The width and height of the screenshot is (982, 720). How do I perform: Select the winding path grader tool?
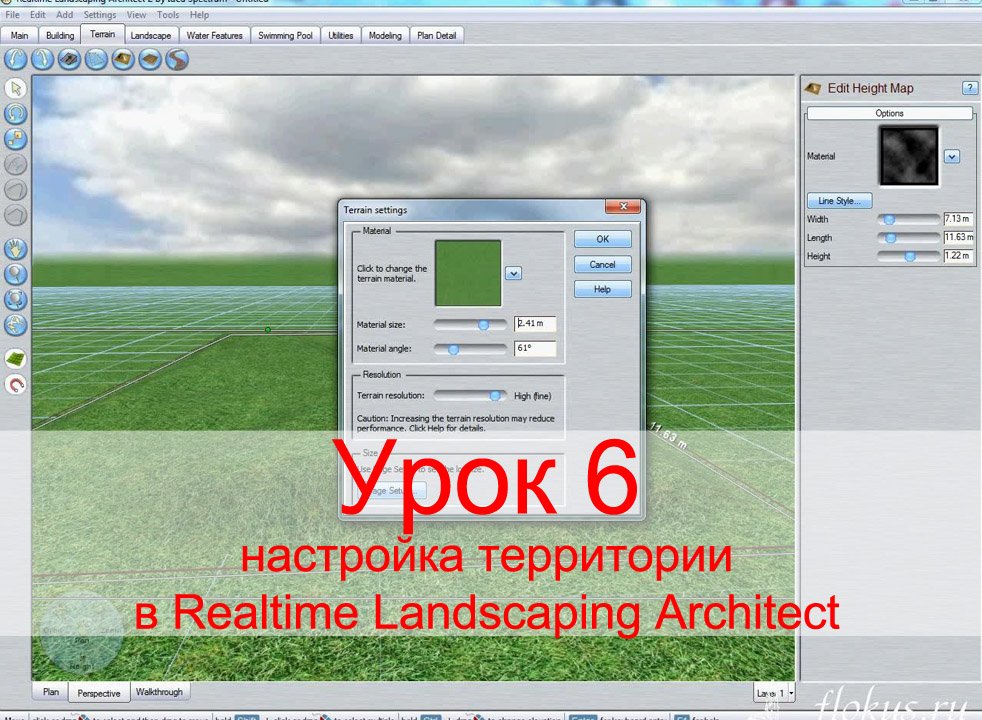(x=177, y=59)
